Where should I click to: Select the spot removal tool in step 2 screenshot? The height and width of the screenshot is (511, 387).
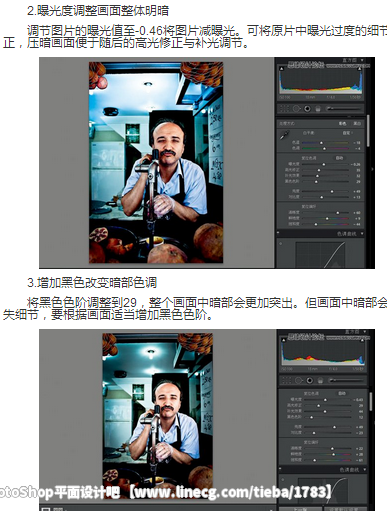(x=297, y=109)
